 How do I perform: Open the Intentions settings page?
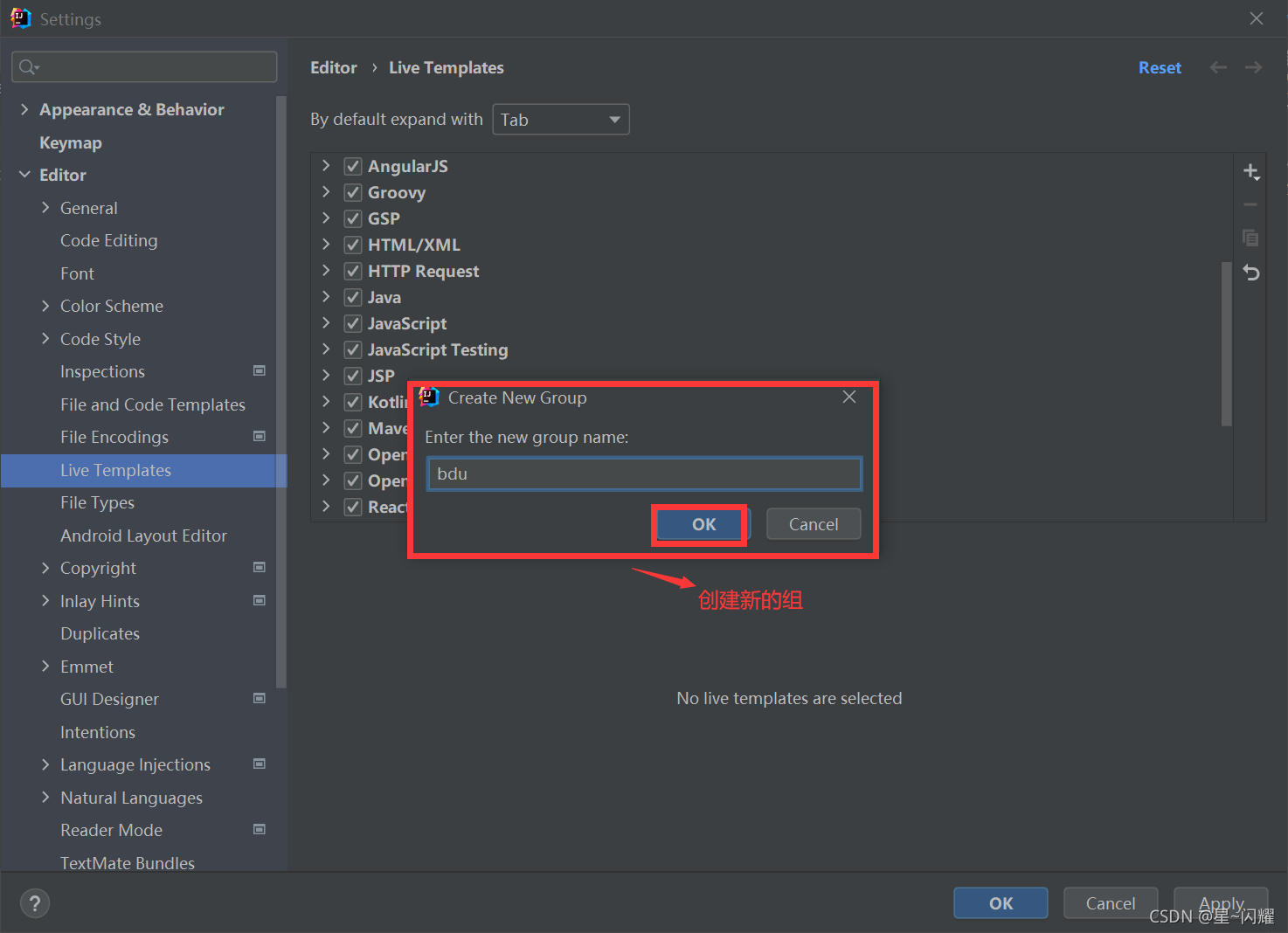98,732
